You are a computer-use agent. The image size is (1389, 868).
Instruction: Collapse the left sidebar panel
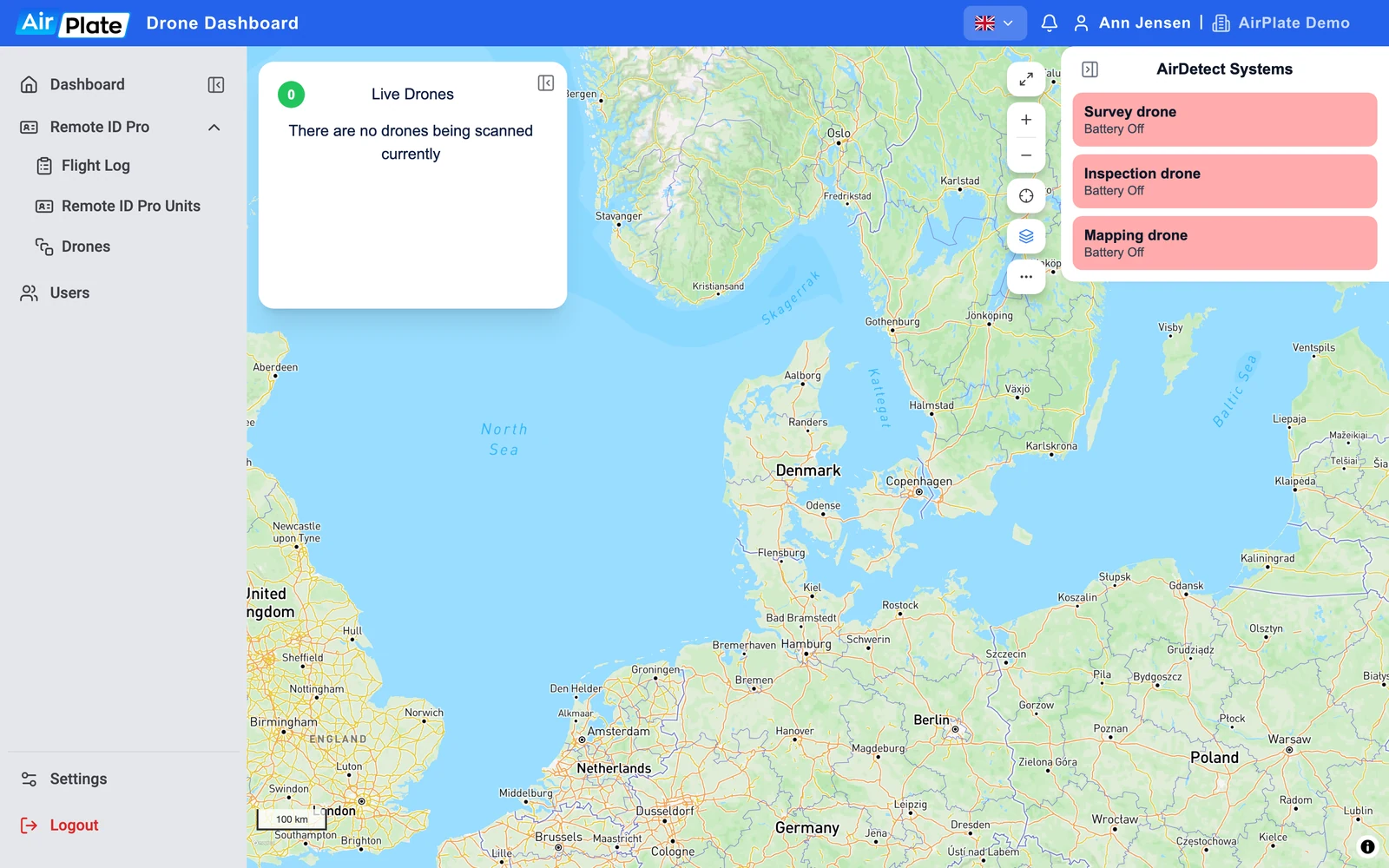(216, 84)
